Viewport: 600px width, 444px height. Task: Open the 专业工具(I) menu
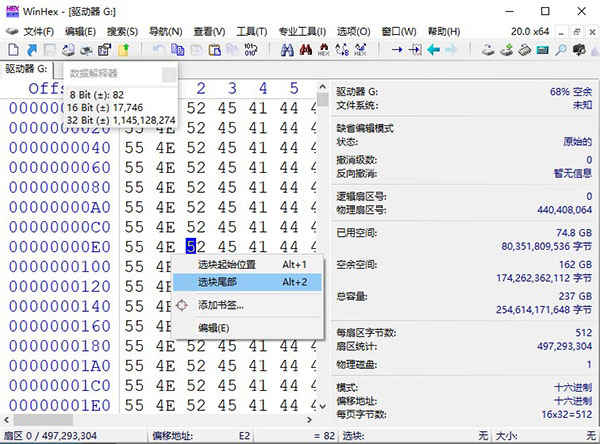(302, 31)
